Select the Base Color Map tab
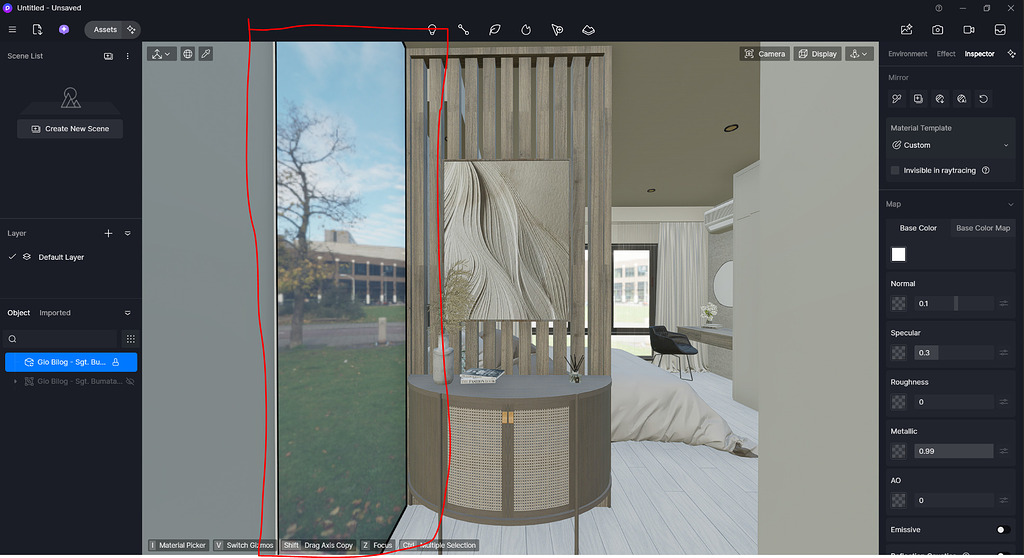 pyautogui.click(x=982, y=228)
